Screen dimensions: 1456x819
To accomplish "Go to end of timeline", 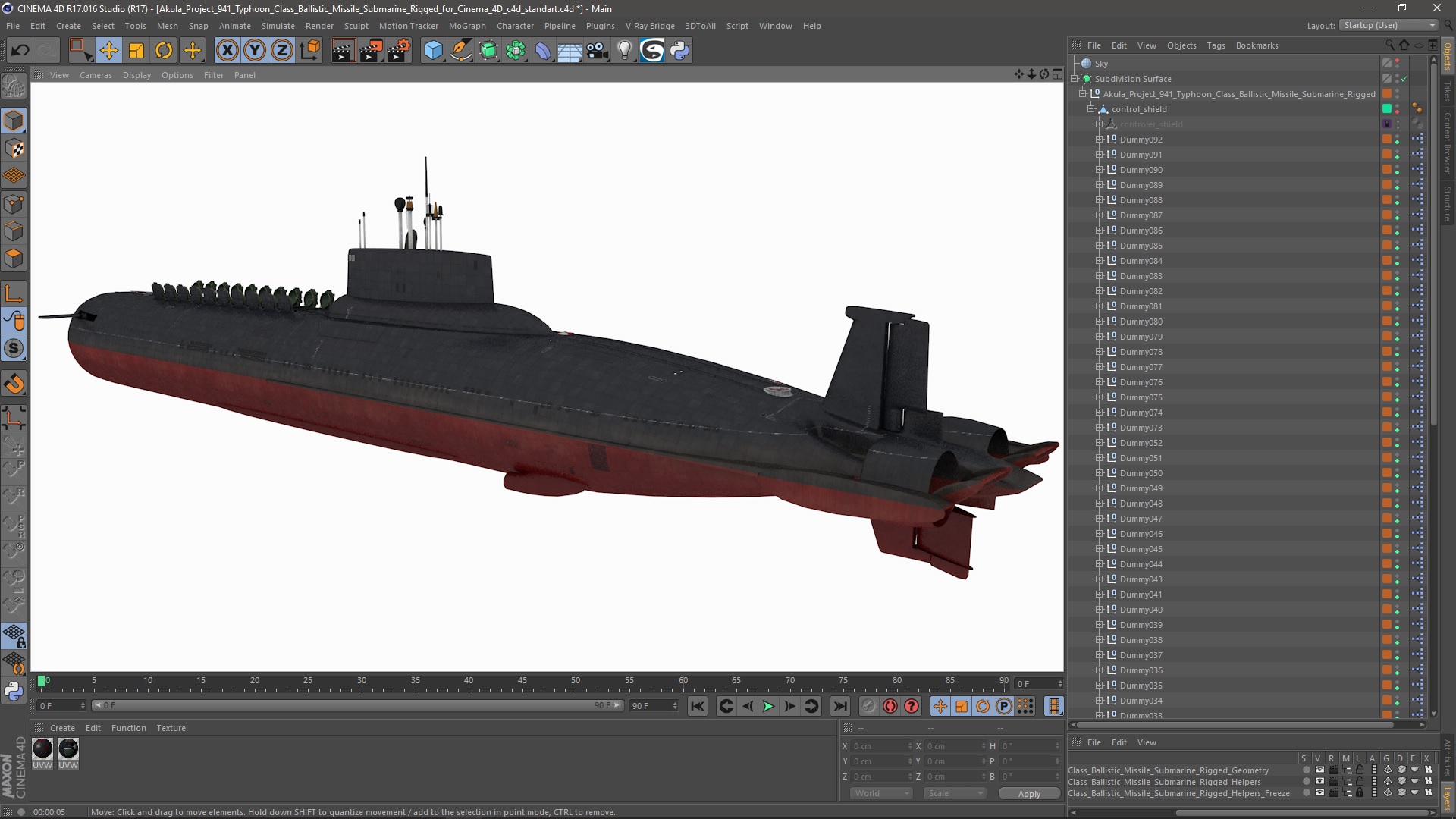I will pyautogui.click(x=840, y=706).
